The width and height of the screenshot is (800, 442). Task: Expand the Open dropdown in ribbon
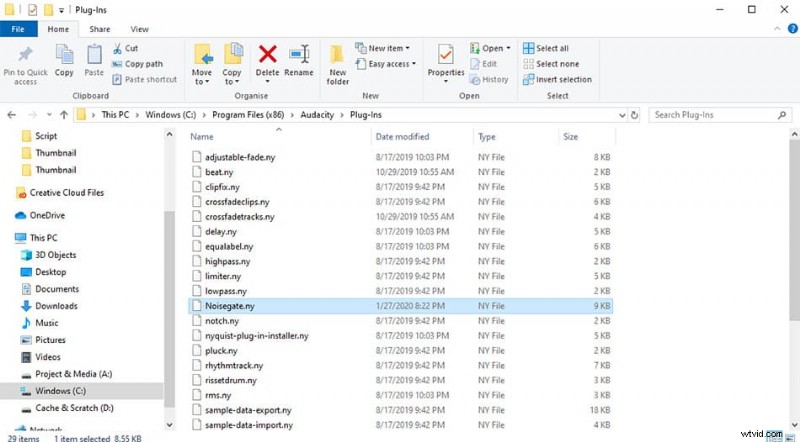click(490, 48)
